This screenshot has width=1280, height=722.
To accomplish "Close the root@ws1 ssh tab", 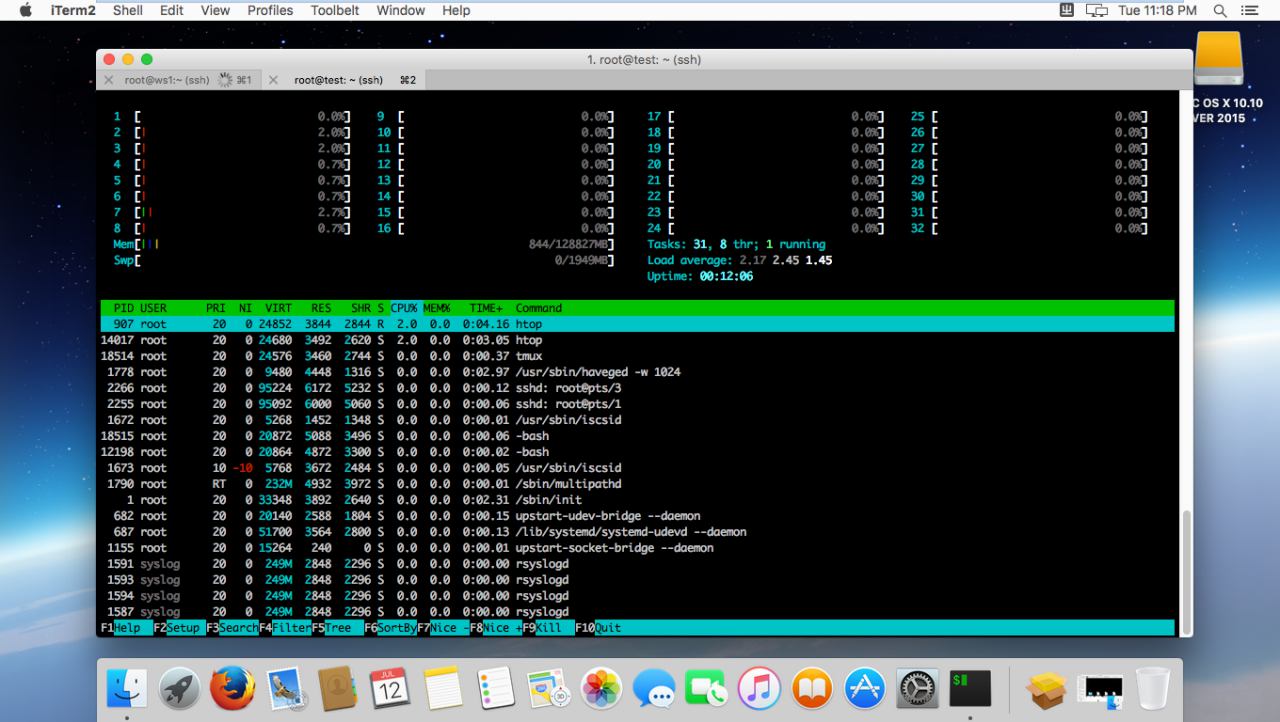I will pos(109,80).
